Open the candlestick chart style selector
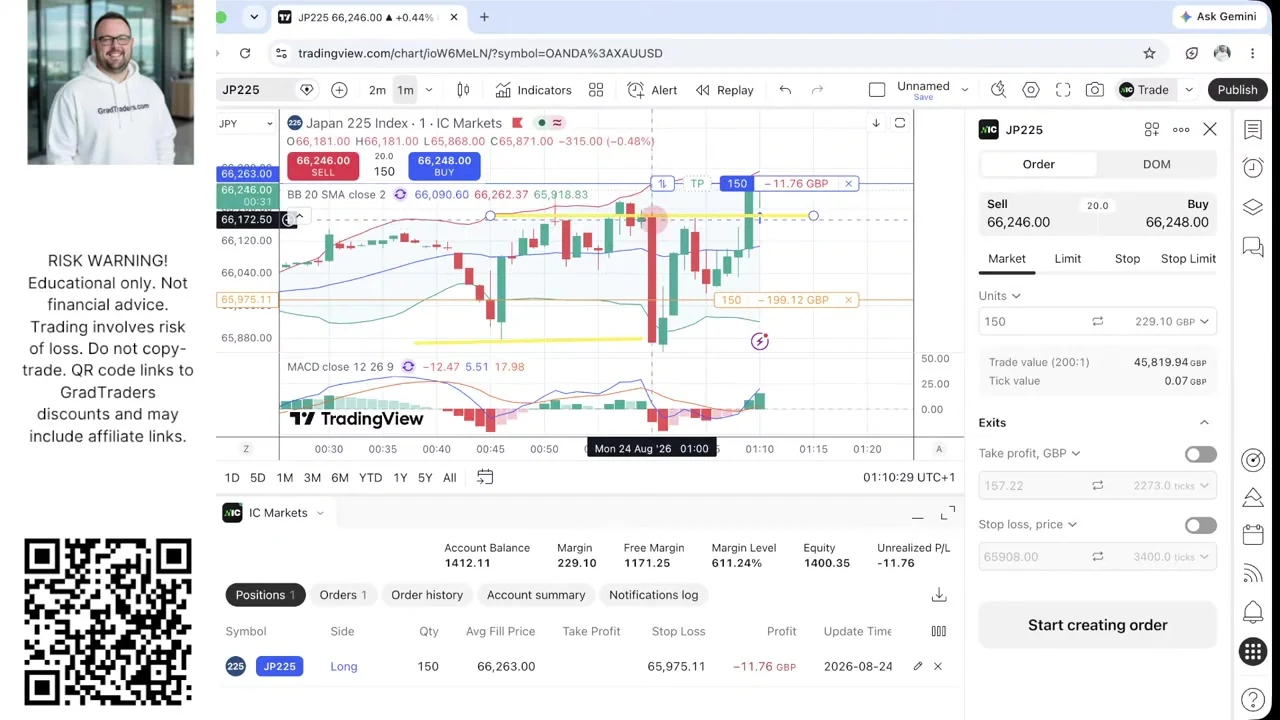The width and height of the screenshot is (1280, 720). coord(463,90)
